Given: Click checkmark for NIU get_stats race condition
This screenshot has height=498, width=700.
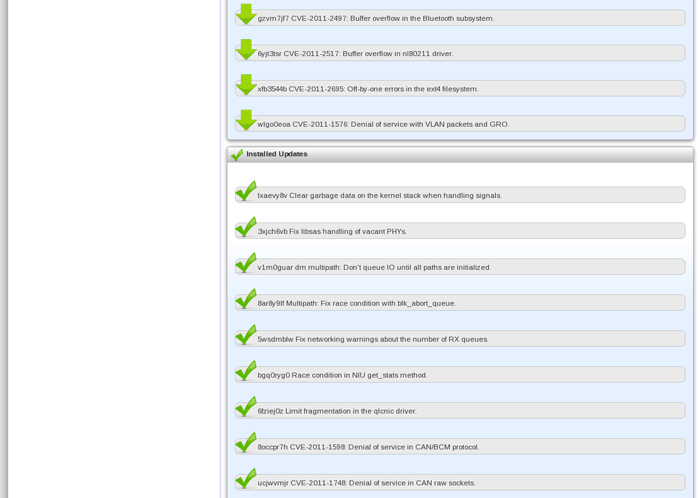Looking at the screenshot, I should tap(246, 371).
